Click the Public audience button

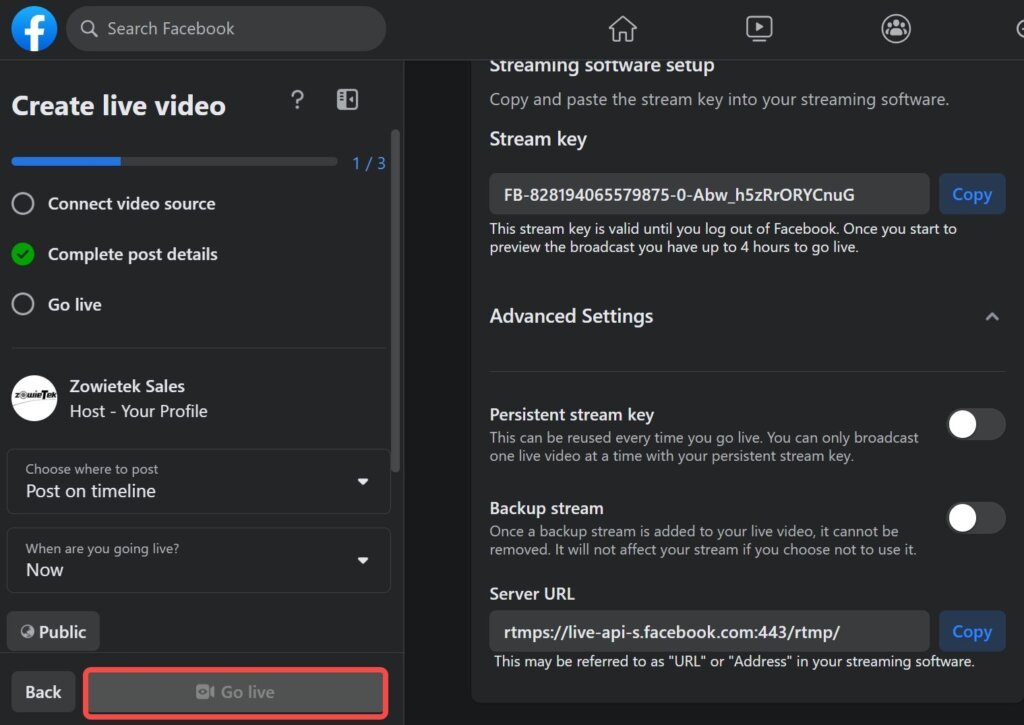tap(53, 632)
